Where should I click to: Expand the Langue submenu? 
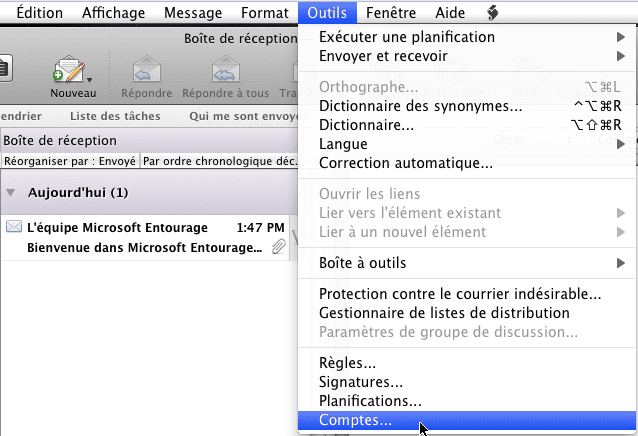point(467,144)
